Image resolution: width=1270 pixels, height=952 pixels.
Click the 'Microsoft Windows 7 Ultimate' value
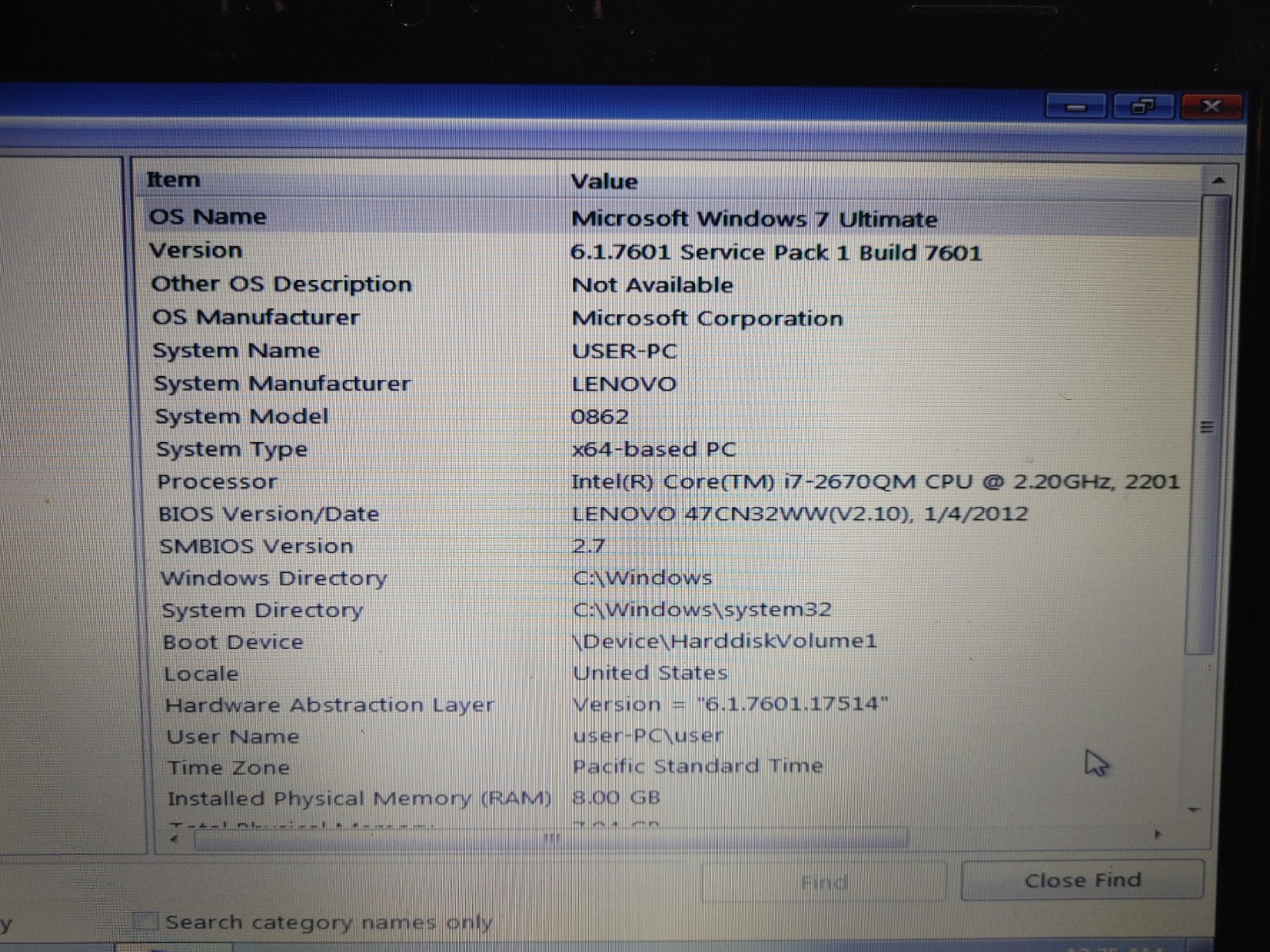(754, 219)
